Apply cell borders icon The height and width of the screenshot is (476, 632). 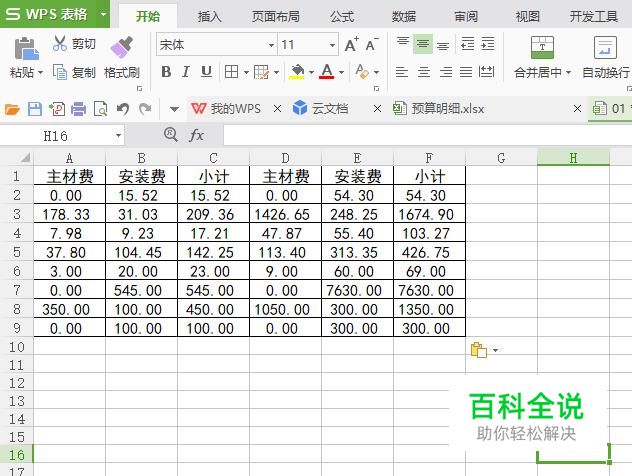(231, 72)
